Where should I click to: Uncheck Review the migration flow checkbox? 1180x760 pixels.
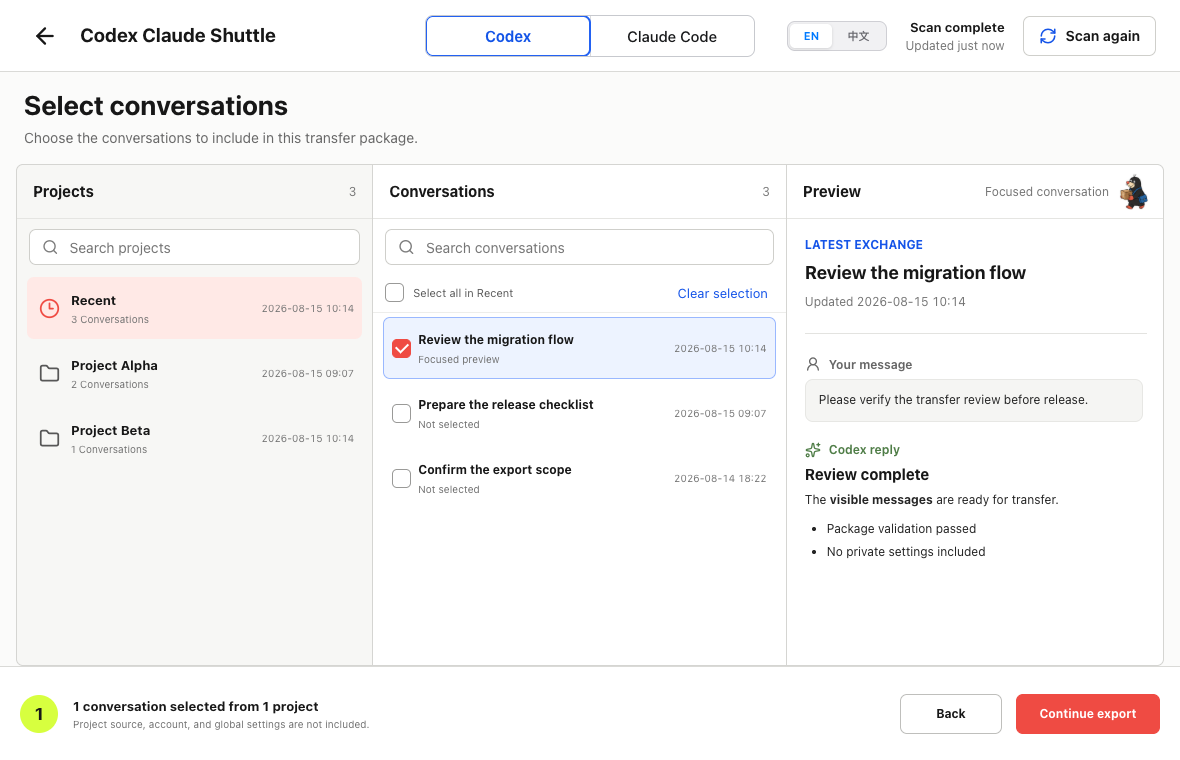(402, 348)
